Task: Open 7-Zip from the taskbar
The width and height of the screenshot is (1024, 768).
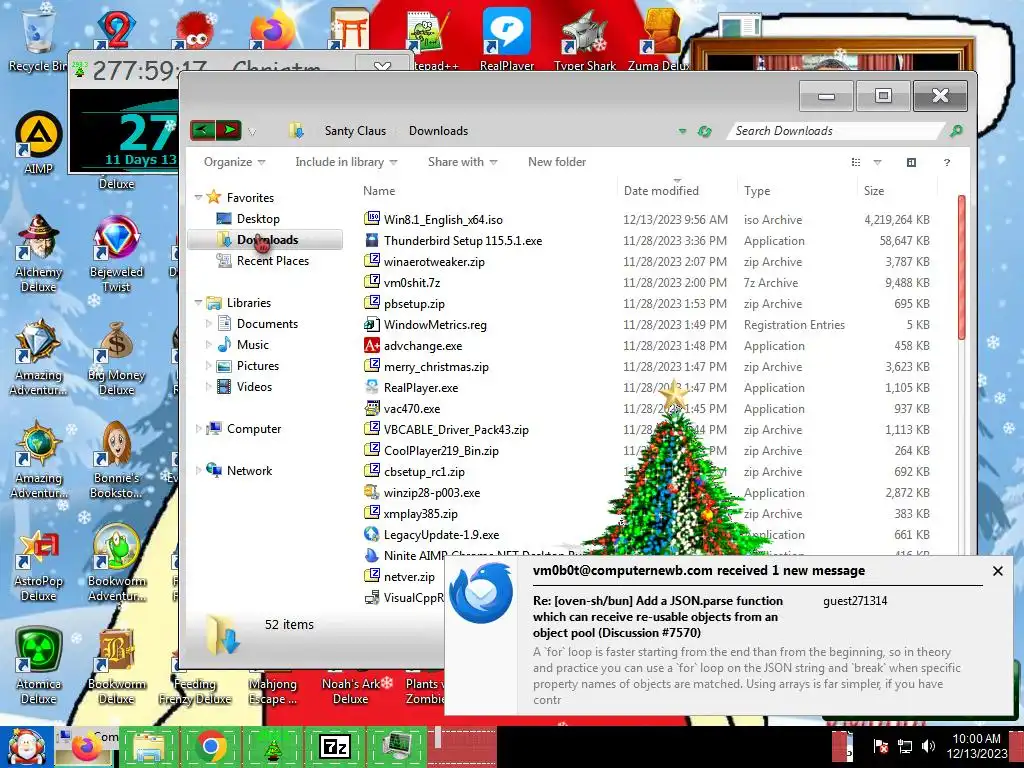Action: [334, 746]
